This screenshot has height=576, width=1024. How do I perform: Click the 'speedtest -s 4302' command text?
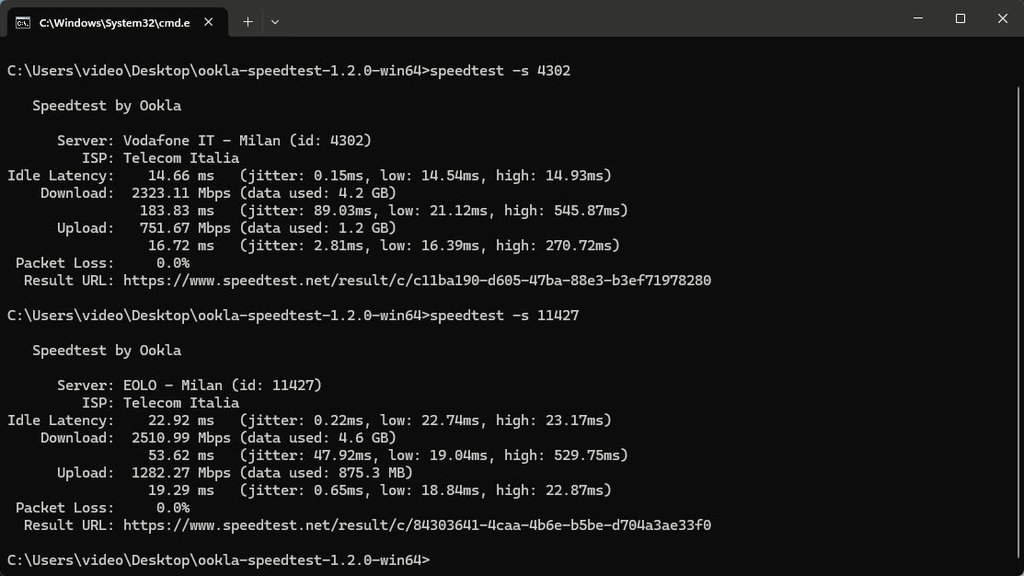[500, 71]
